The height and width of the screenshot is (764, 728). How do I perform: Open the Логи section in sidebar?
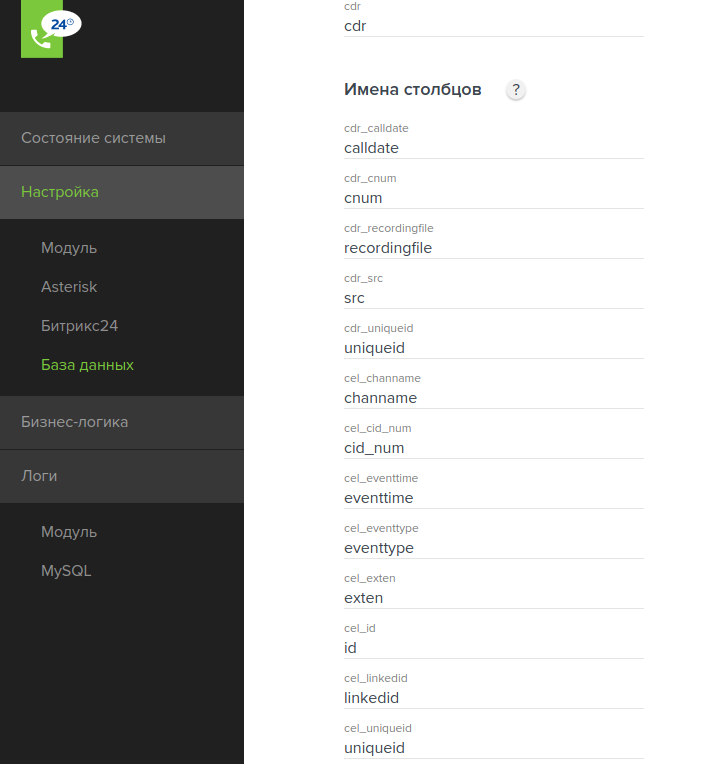tap(122, 477)
